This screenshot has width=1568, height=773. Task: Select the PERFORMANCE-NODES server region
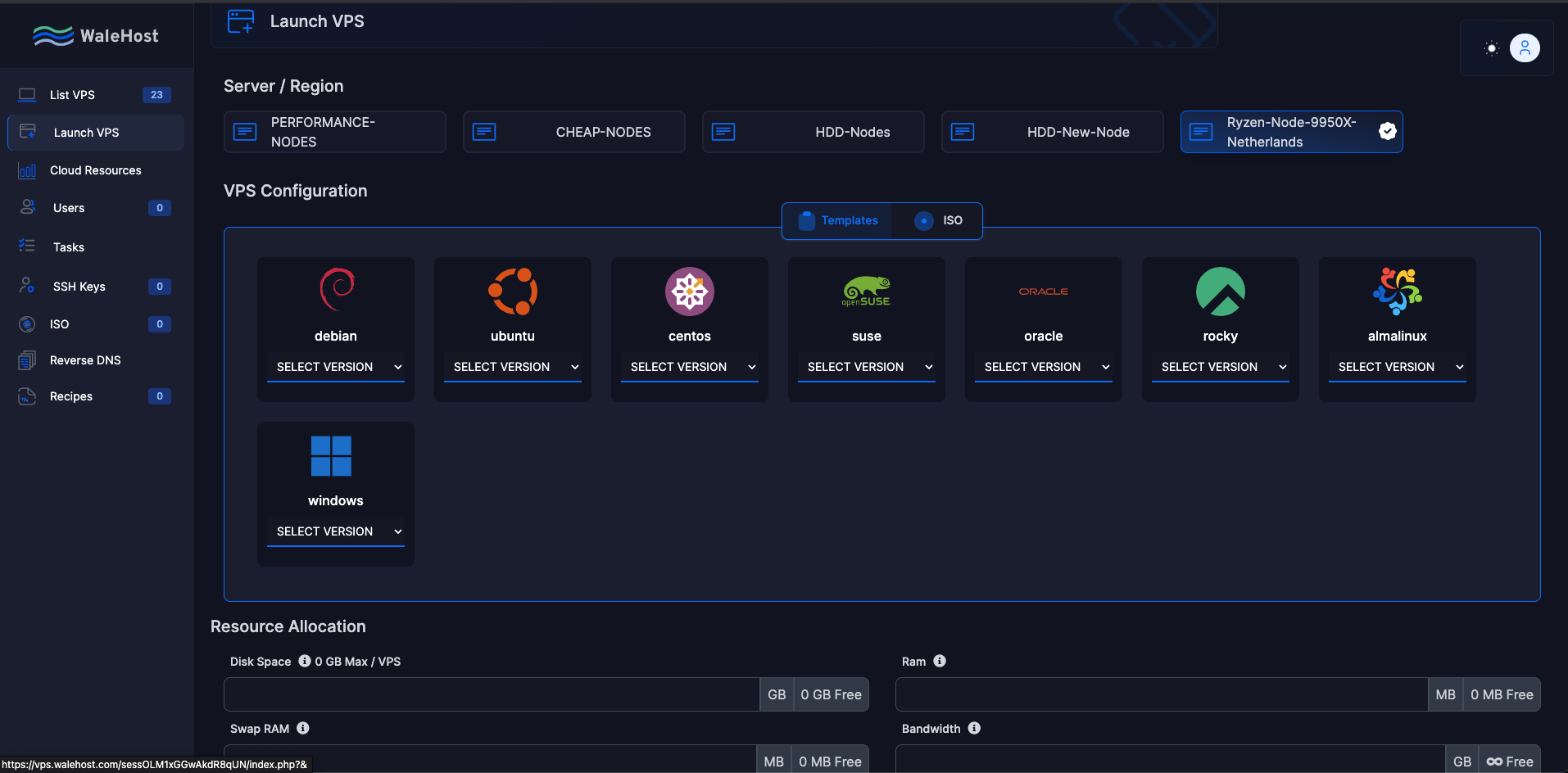tap(335, 132)
